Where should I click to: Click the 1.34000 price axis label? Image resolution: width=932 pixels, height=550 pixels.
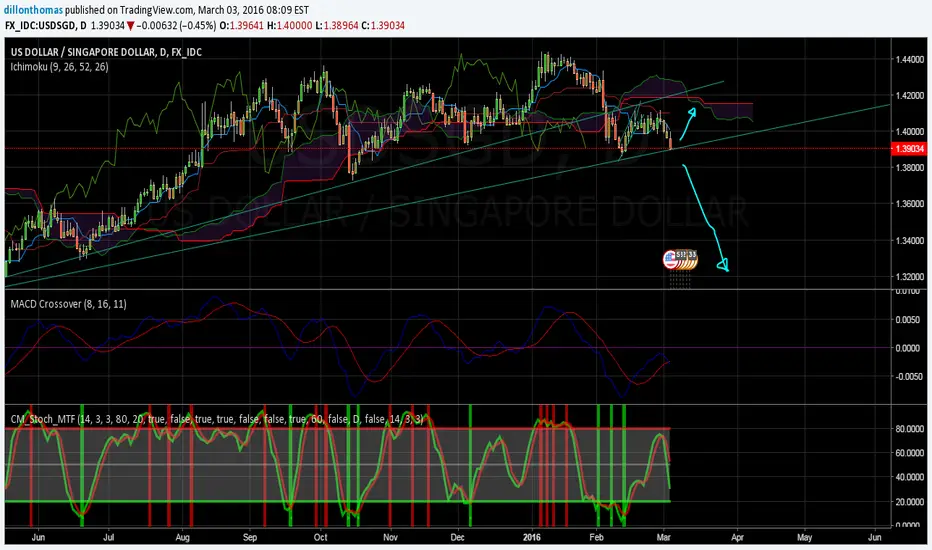[909, 241]
